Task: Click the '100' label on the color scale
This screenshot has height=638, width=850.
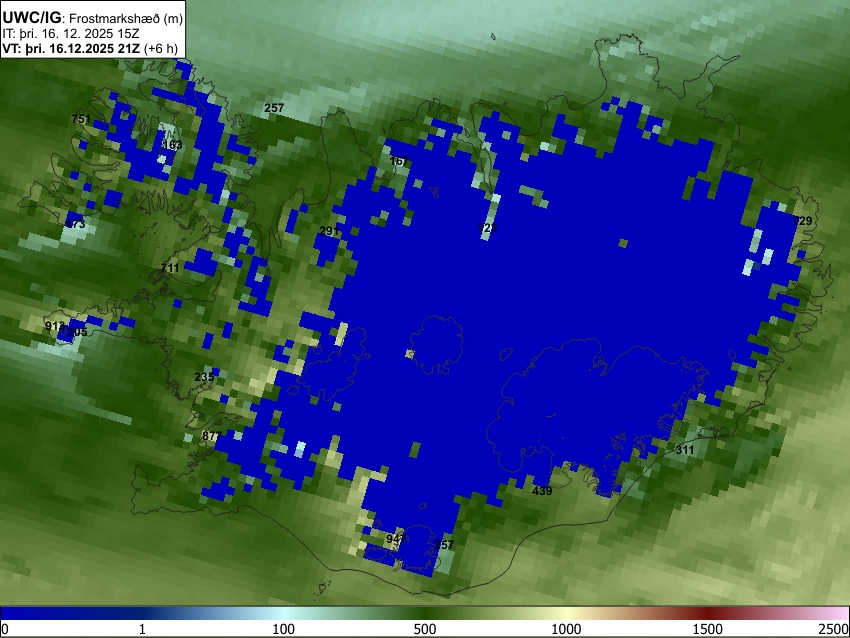Action: point(284,629)
